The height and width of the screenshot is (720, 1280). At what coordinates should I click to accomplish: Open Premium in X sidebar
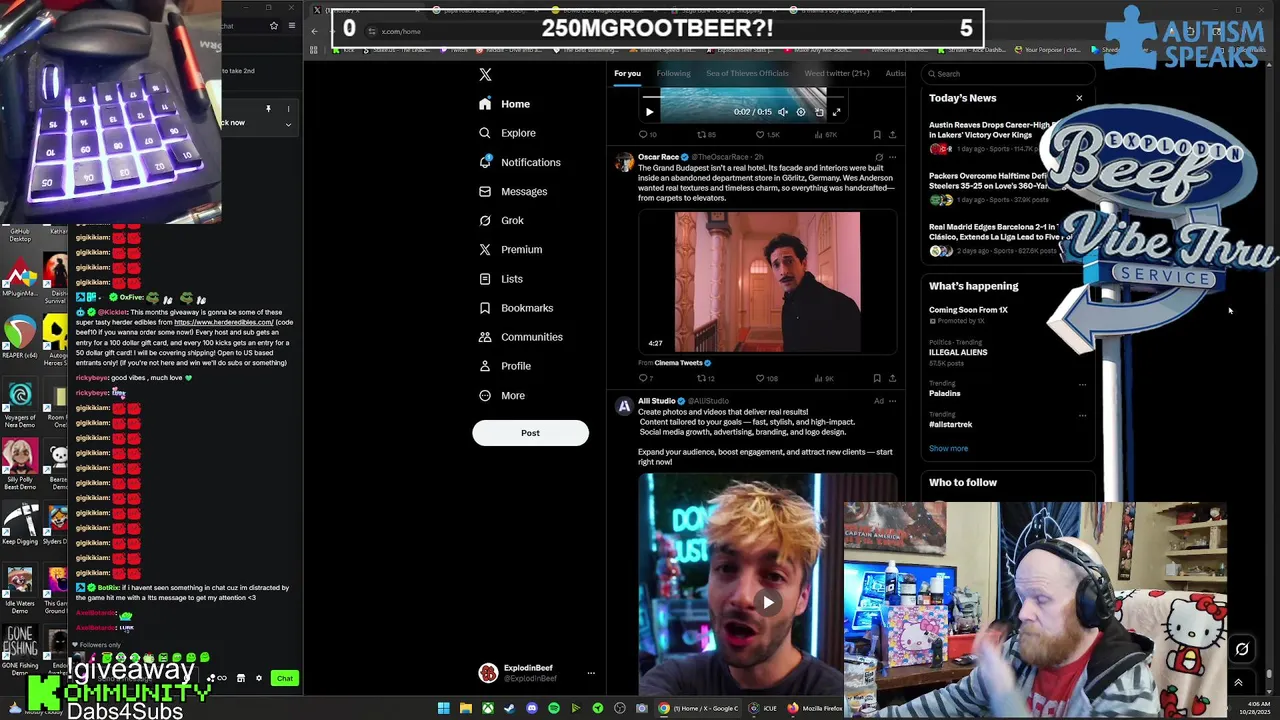[x=510, y=249]
